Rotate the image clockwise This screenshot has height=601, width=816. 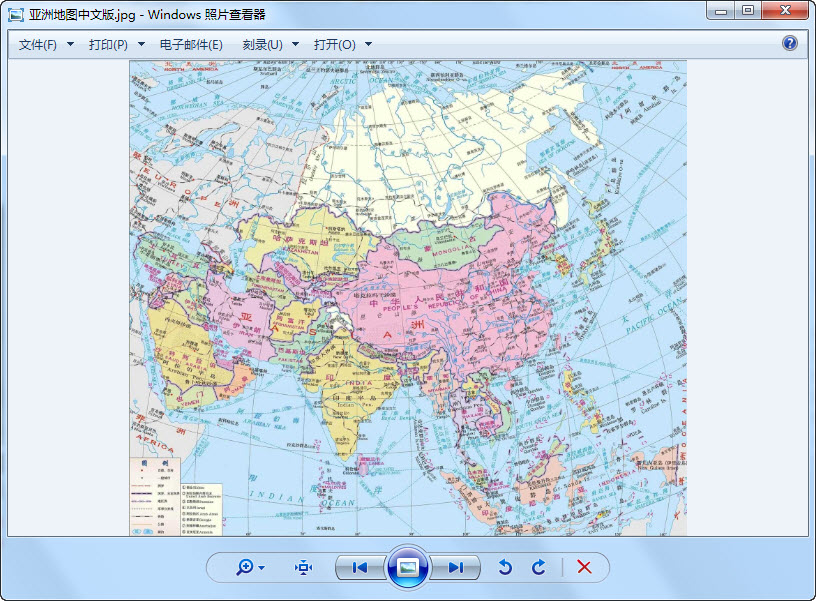[x=539, y=567]
